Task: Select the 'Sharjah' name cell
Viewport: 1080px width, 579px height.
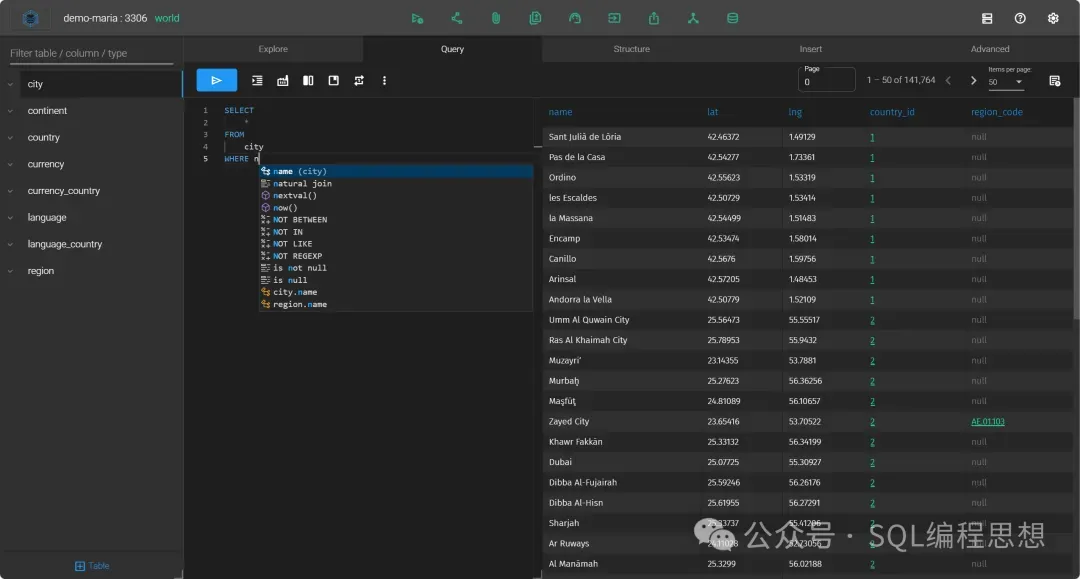Action: 564,523
